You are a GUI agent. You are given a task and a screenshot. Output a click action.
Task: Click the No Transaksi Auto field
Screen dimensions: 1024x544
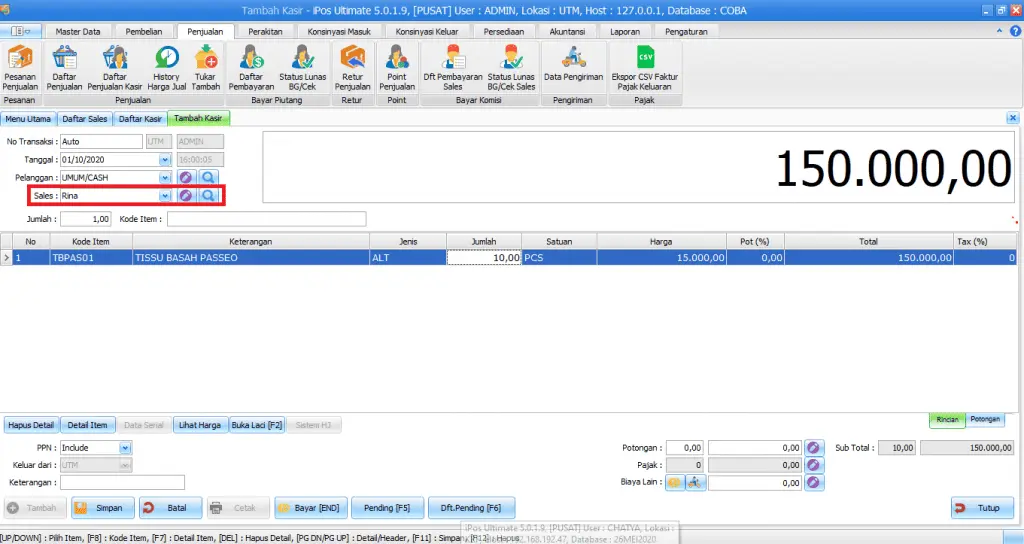[x=101, y=142]
